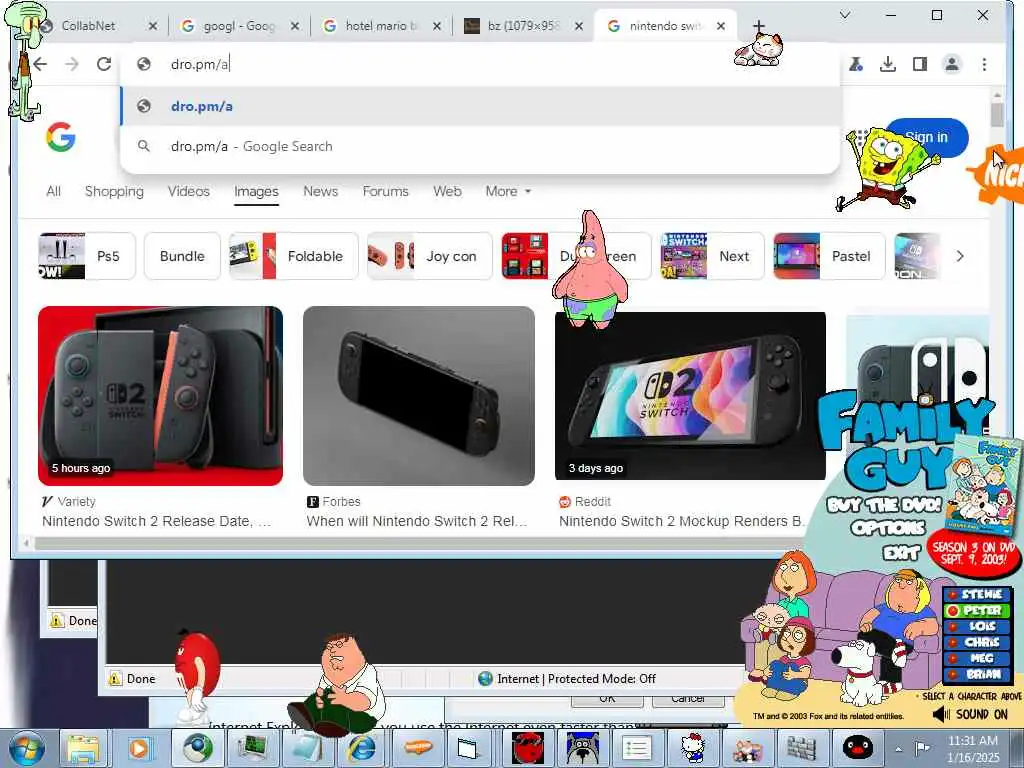Toggle the Chrome side panel icon
This screenshot has width=1024, height=768.
tap(920, 64)
